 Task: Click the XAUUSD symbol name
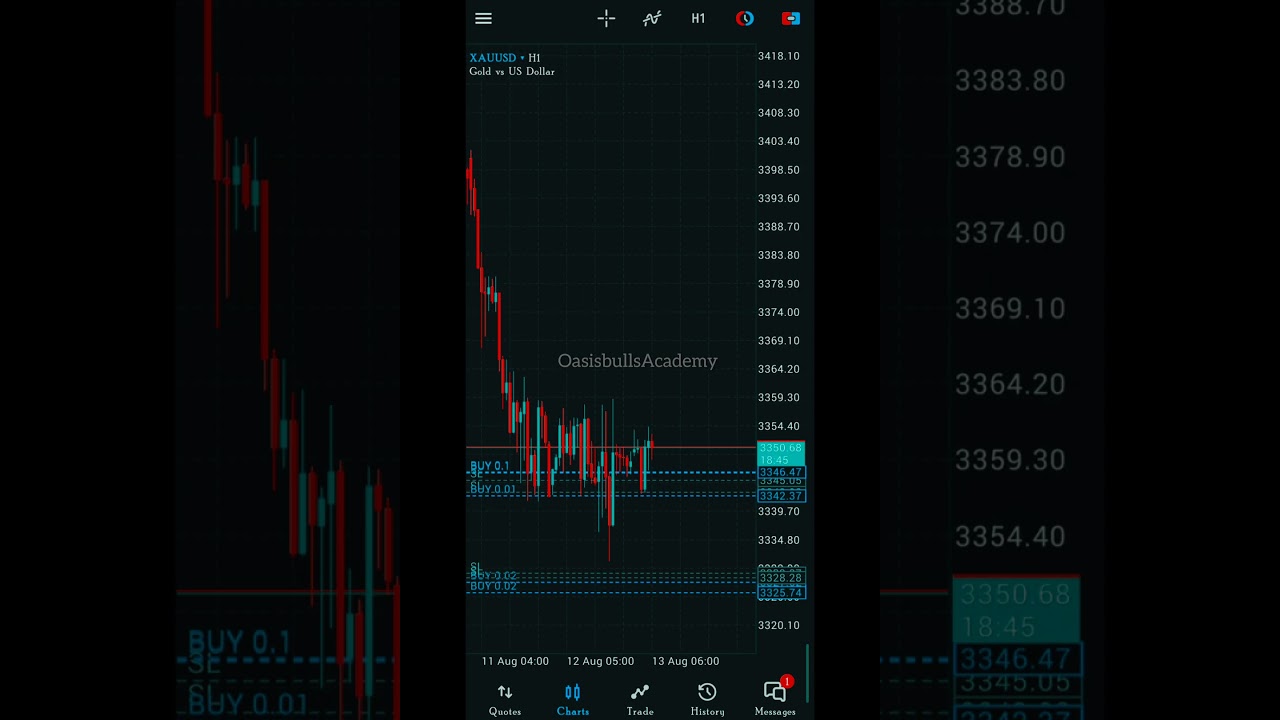click(493, 58)
